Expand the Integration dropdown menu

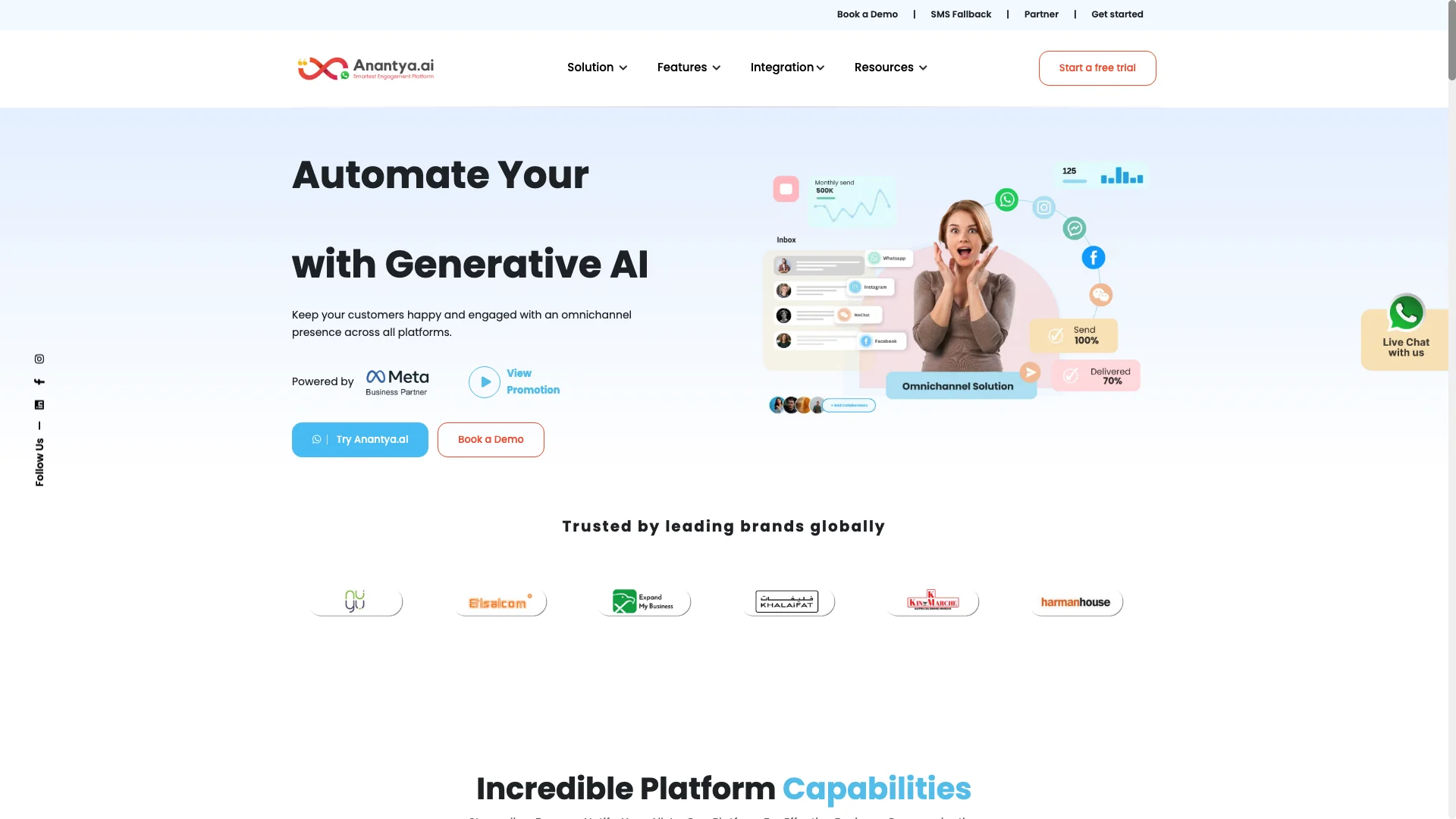(x=788, y=67)
